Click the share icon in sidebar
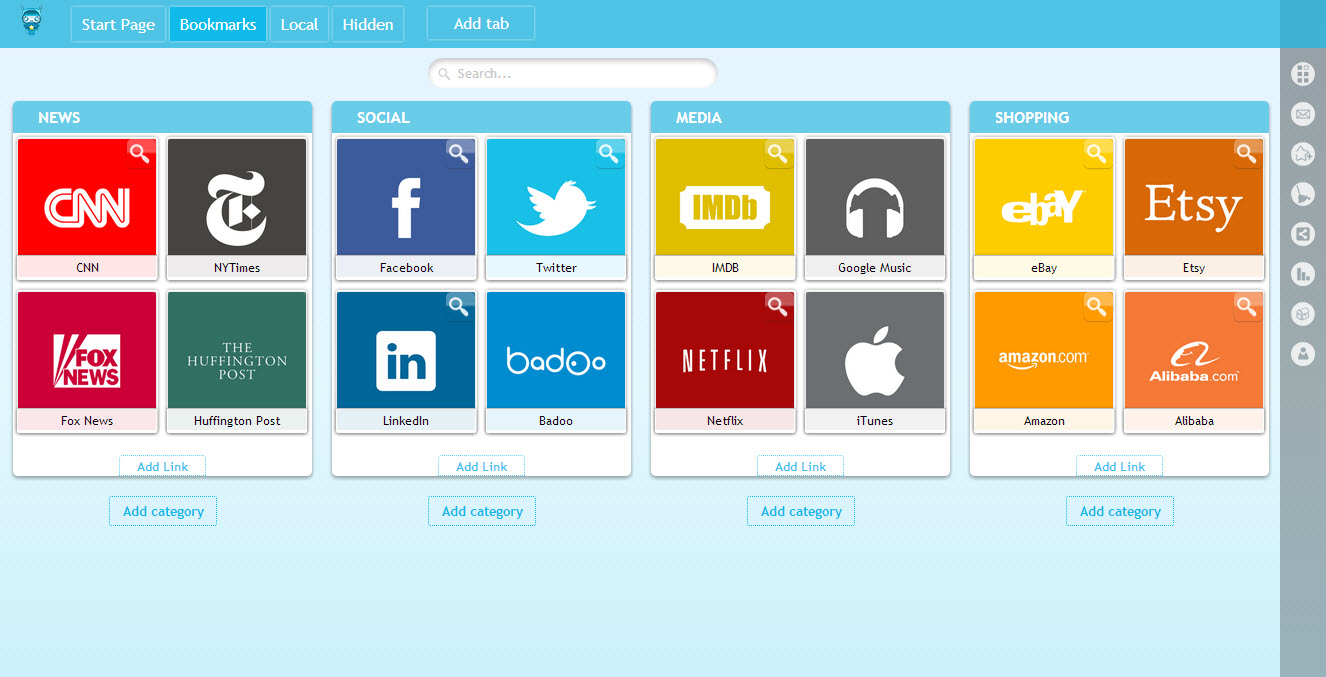Image resolution: width=1326 pixels, height=677 pixels. coord(1302,234)
